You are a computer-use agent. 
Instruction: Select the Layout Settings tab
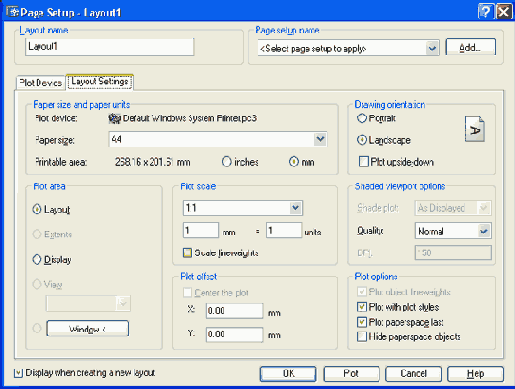coord(100,82)
